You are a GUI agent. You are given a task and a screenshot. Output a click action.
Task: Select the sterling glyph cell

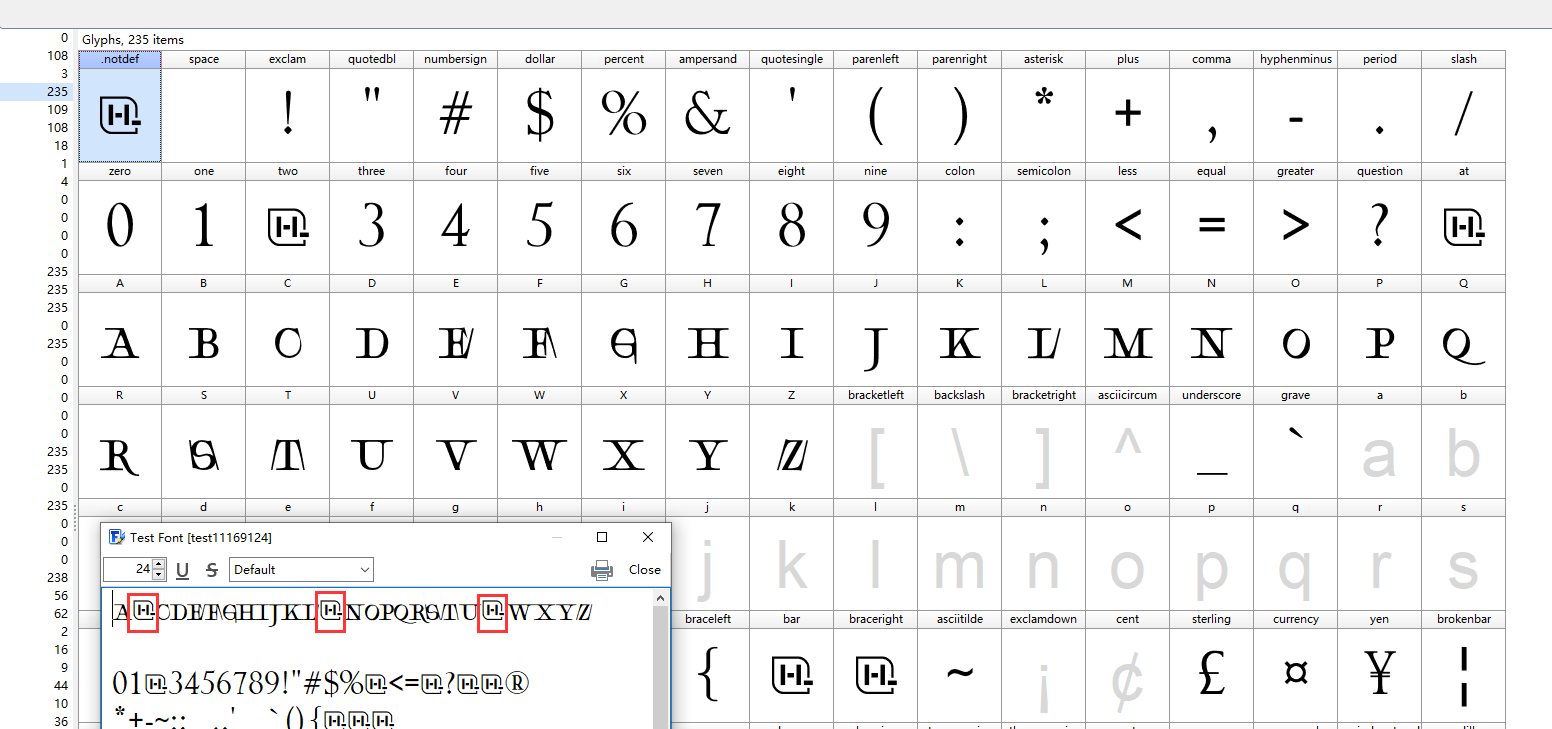coord(1212,667)
